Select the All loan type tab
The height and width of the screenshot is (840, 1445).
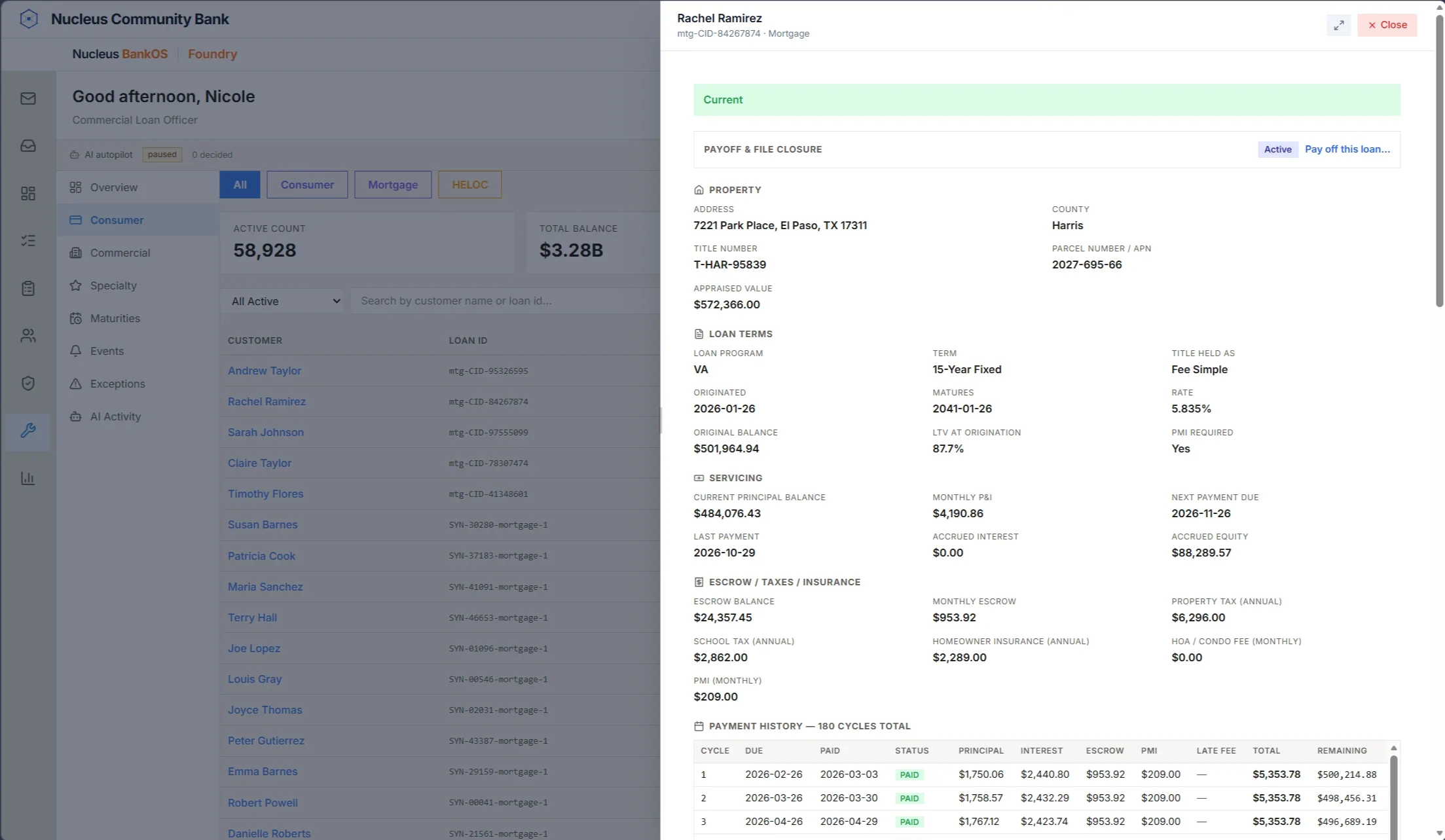pos(240,185)
